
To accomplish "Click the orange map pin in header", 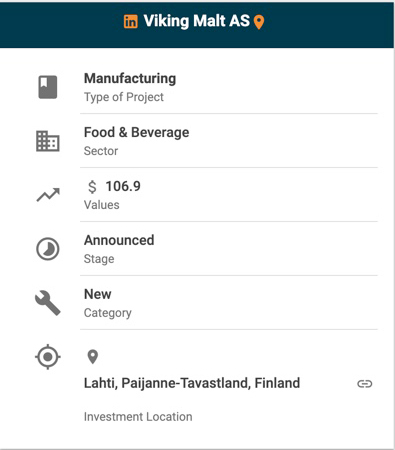I will pyautogui.click(x=259, y=22).
